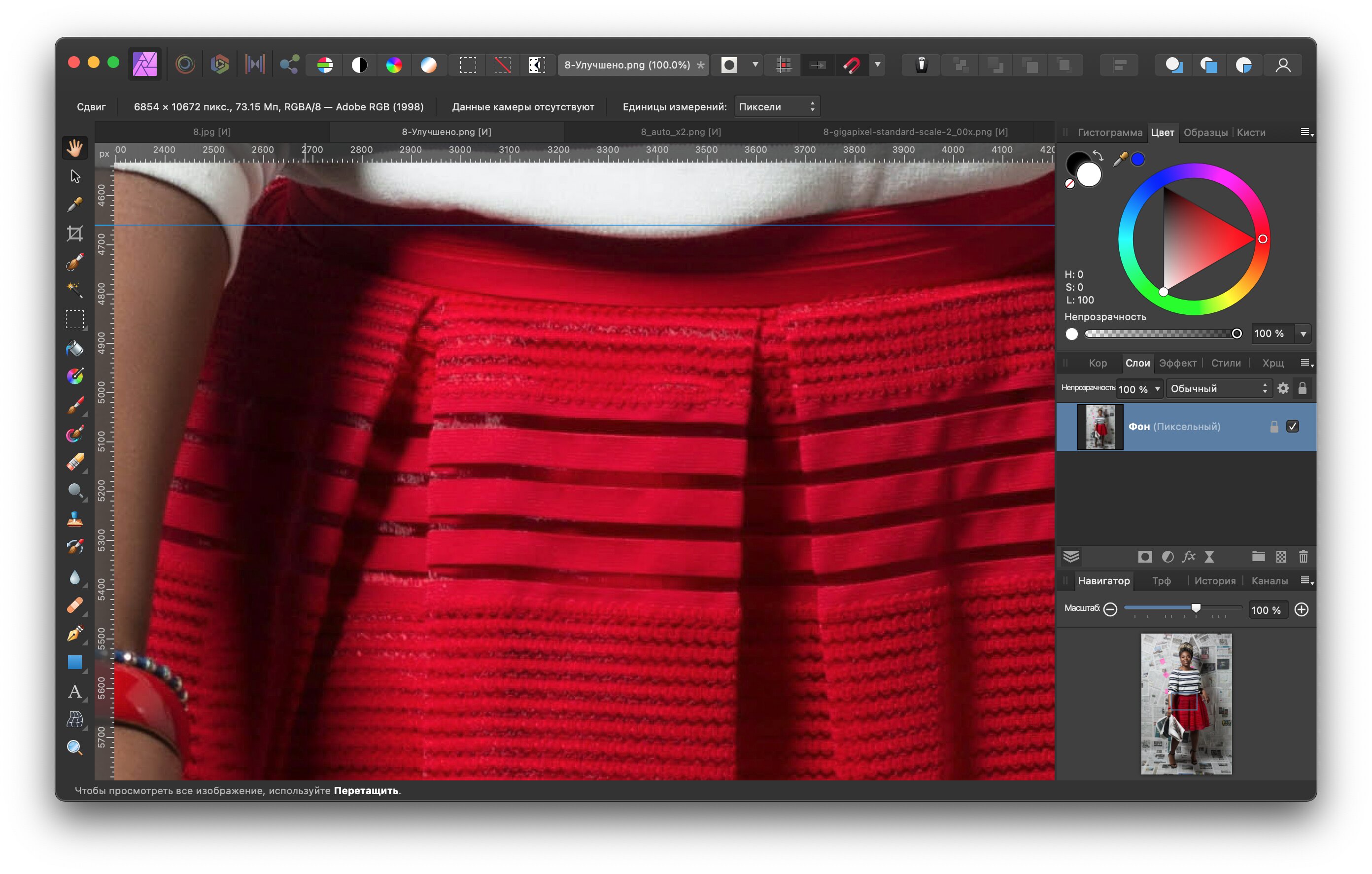This screenshot has width=1372, height=874.
Task: Toggle Quick Mask in the toolbar
Action: (729, 65)
